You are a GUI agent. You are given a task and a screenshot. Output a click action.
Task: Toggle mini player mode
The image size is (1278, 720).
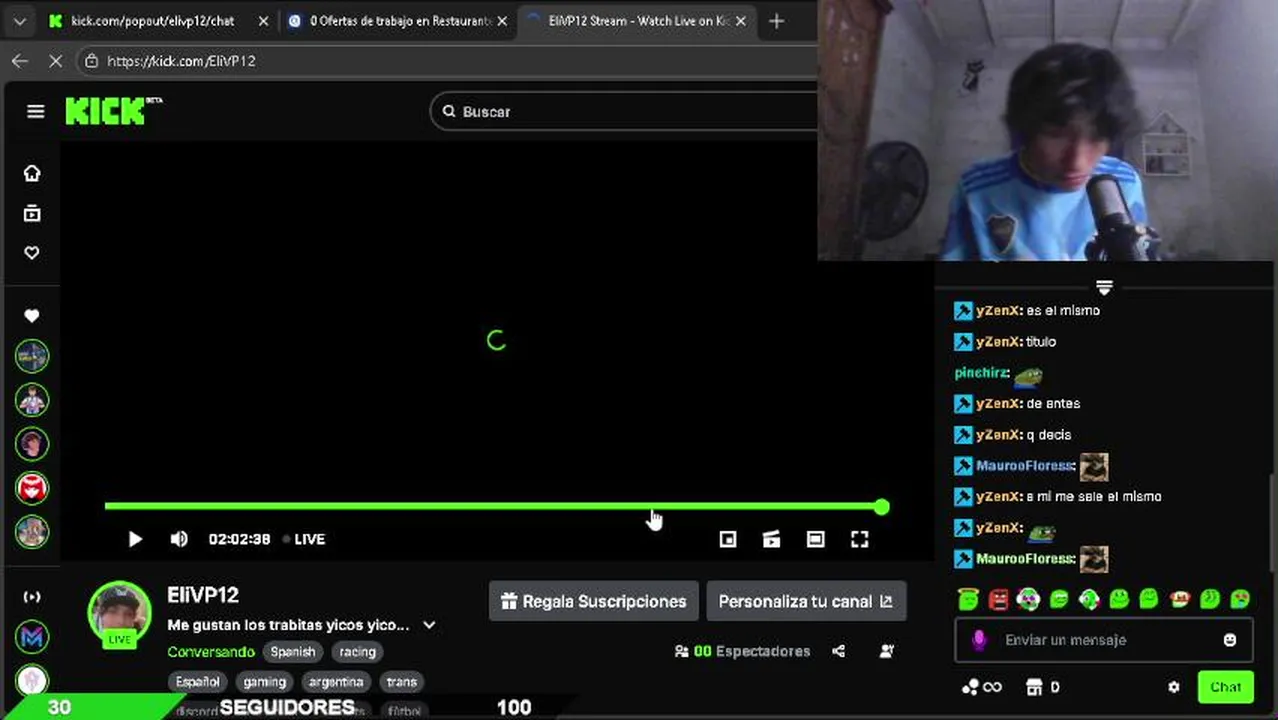(728, 539)
